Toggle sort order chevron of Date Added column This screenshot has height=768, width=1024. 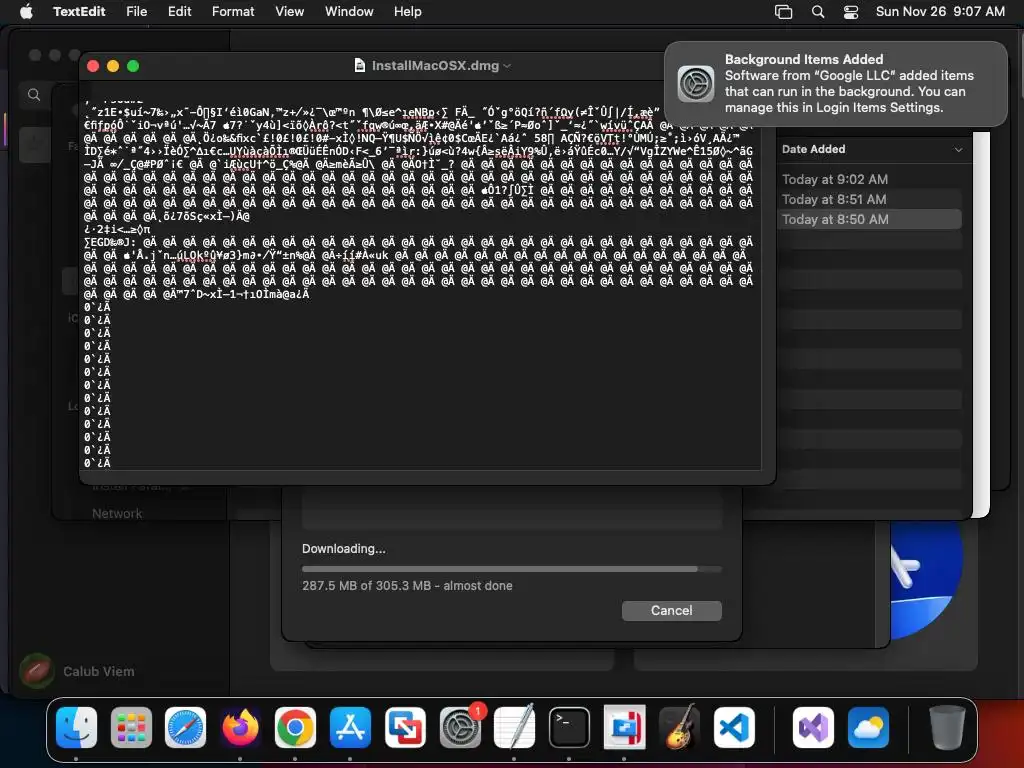(958, 150)
